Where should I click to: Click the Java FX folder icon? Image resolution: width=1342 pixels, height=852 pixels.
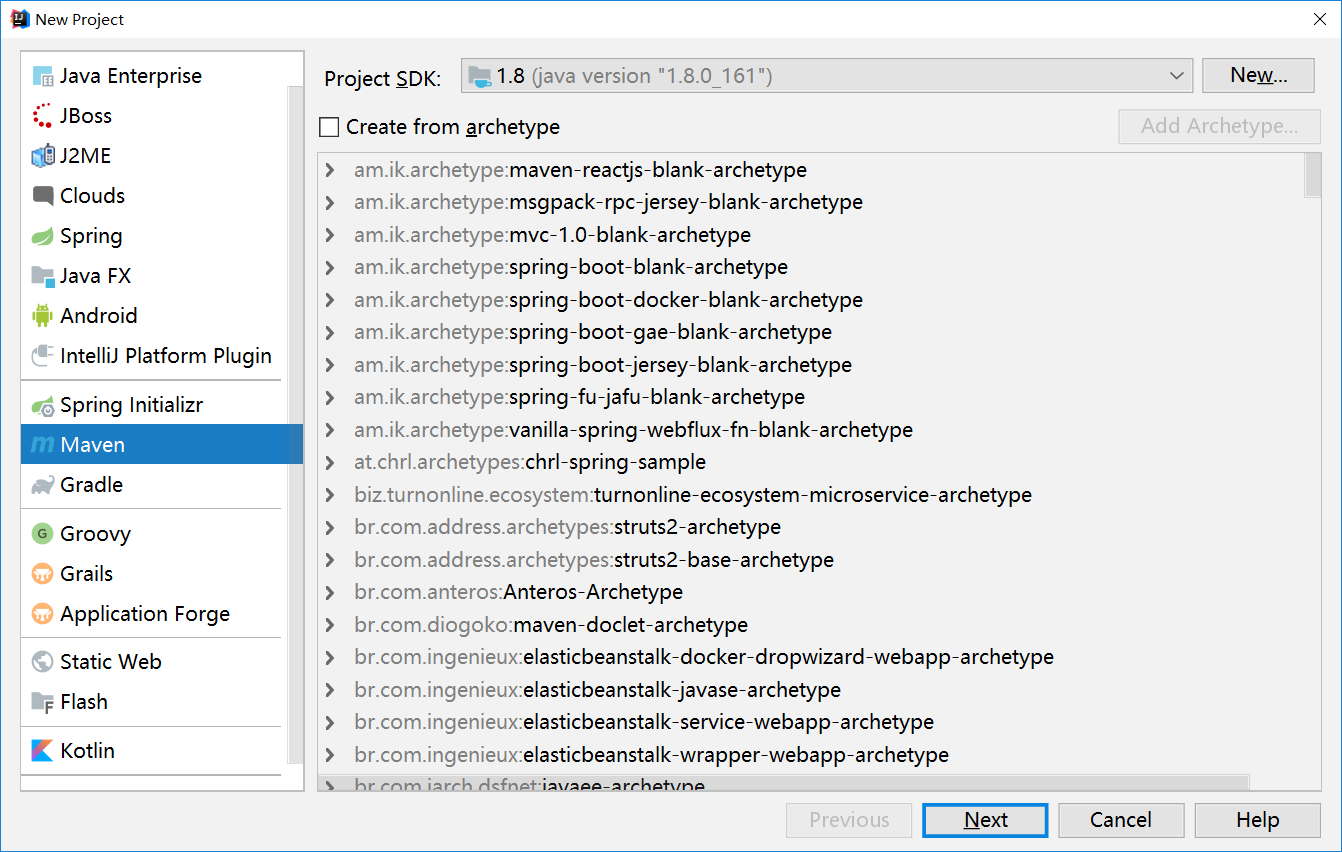pyautogui.click(x=43, y=276)
